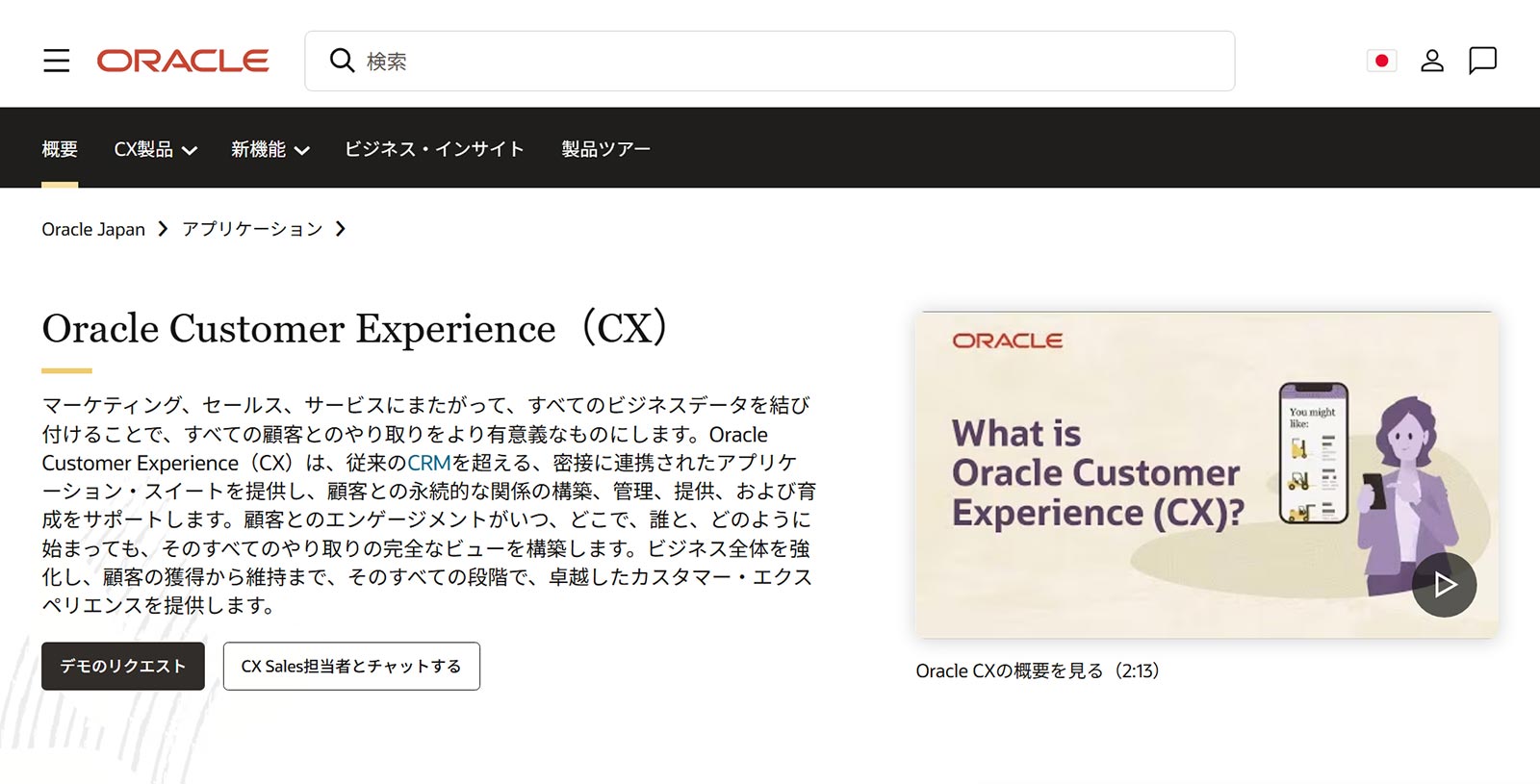Click the デモのリクエスト button
This screenshot has height=784, width=1540.
[123, 666]
